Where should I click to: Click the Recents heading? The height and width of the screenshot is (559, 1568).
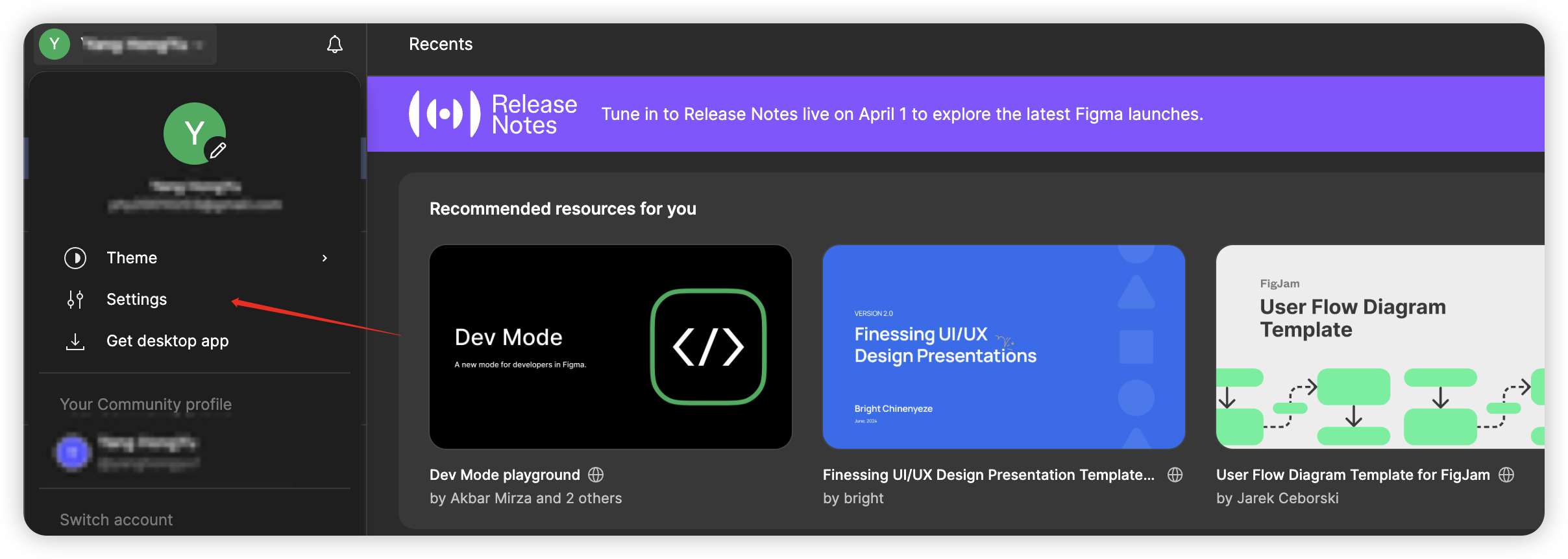pos(441,44)
